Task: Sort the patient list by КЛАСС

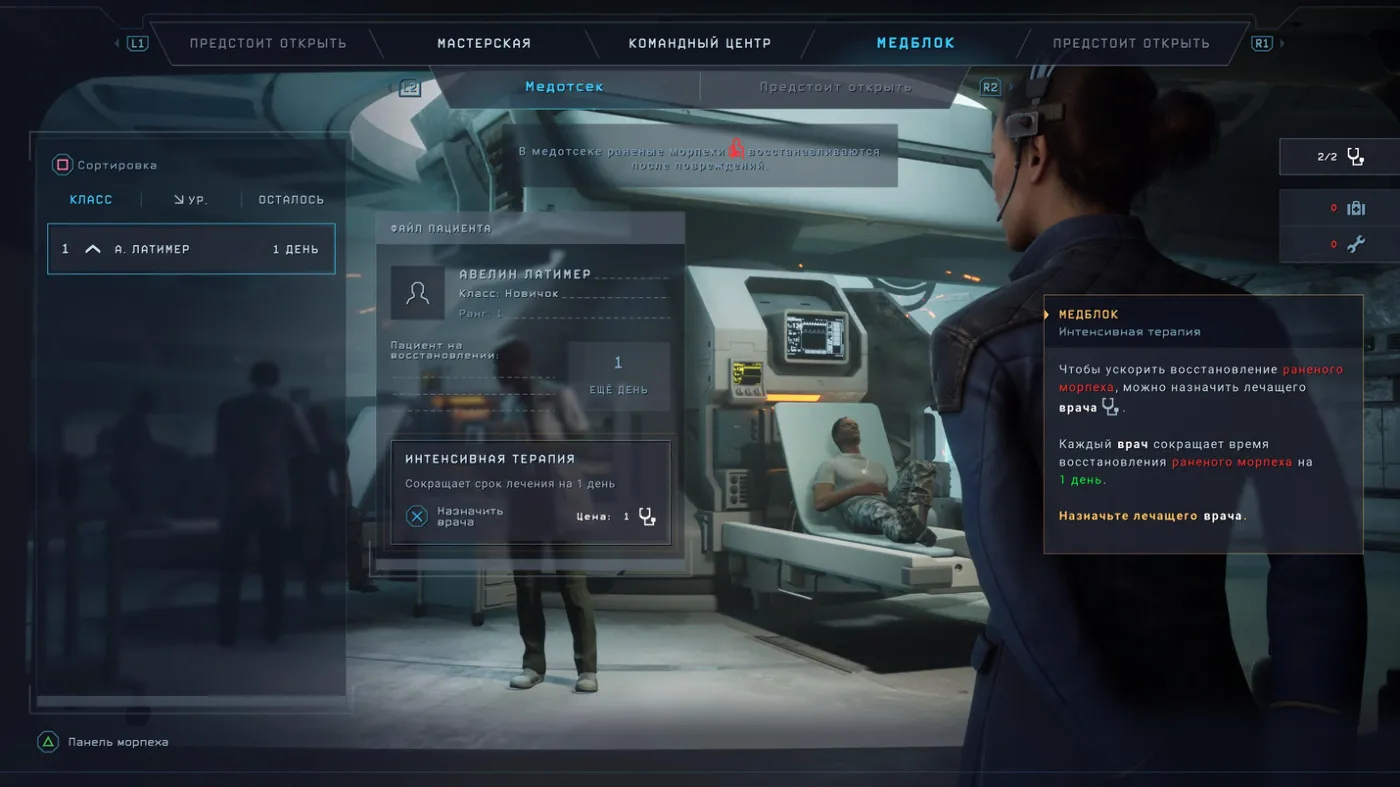Action: pos(91,200)
